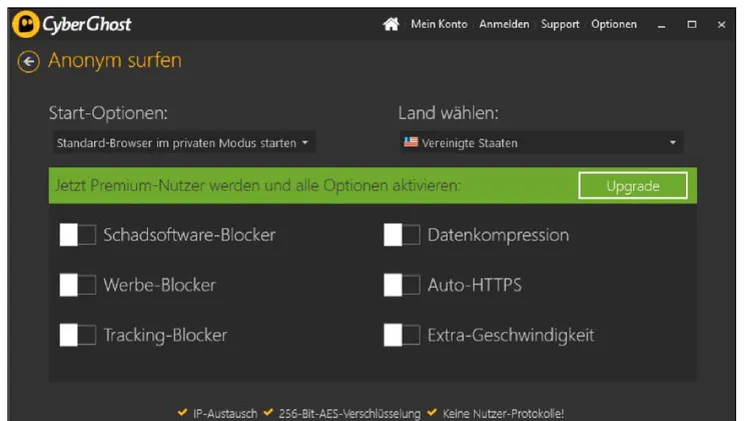Click the Land wählen: label
The width and height of the screenshot is (750, 421).
pyautogui.click(x=448, y=113)
